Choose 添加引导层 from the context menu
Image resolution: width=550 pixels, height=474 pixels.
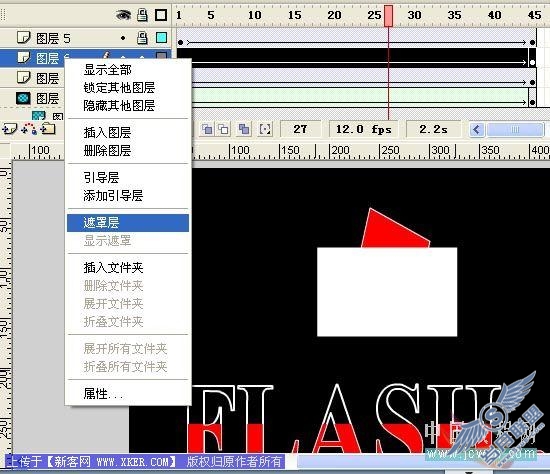[113, 195]
